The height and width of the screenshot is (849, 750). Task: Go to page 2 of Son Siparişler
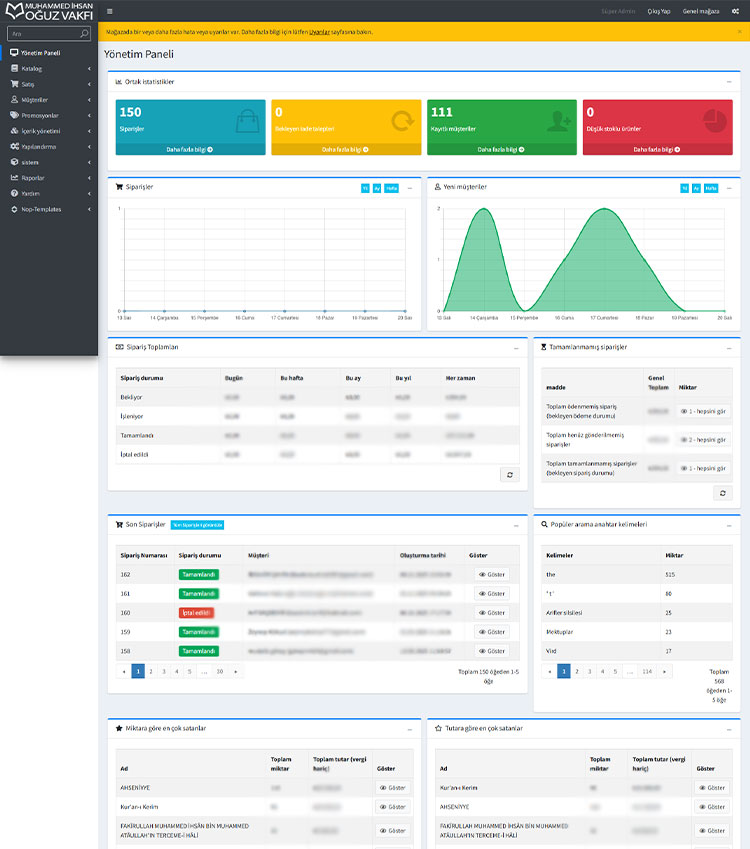click(151, 671)
